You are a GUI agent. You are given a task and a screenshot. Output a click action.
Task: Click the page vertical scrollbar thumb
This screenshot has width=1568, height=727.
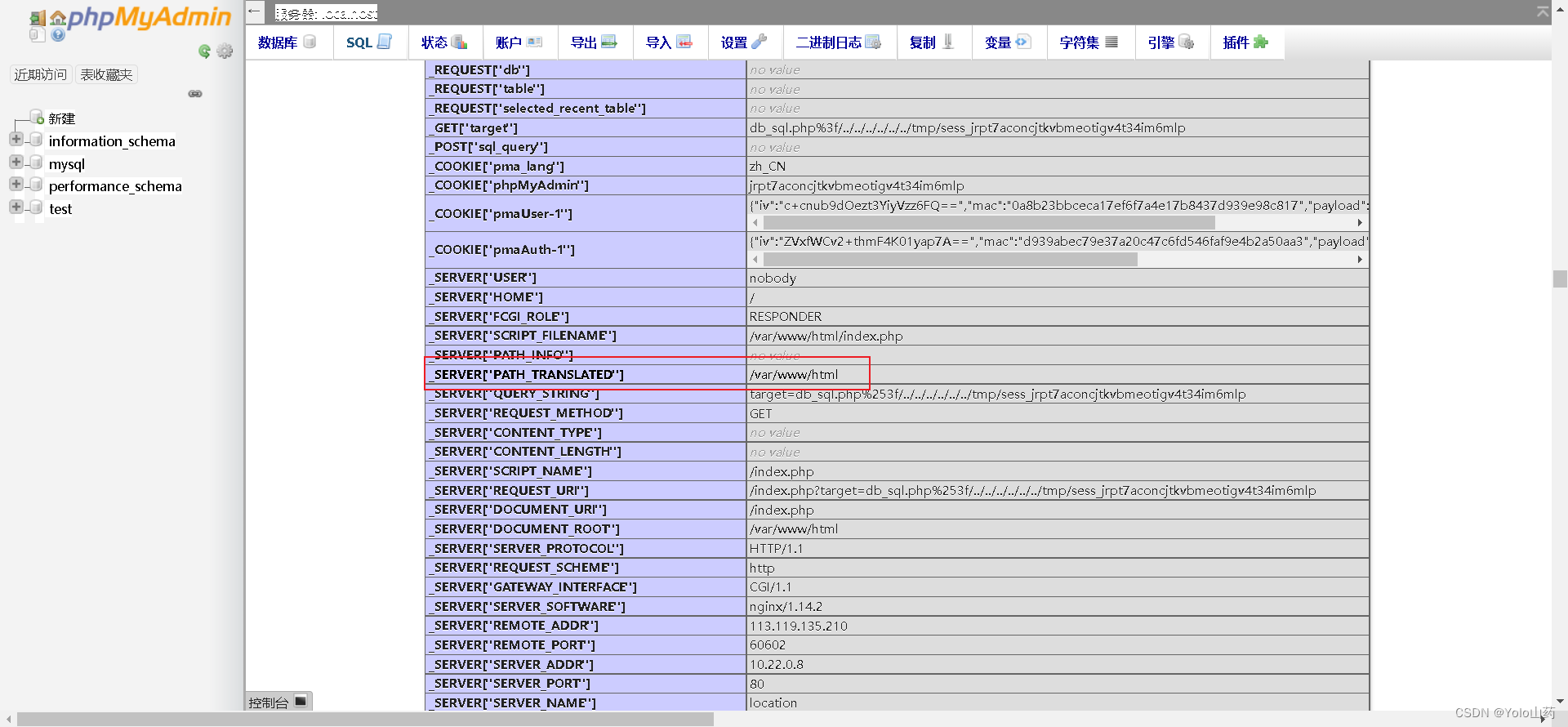(1560, 279)
